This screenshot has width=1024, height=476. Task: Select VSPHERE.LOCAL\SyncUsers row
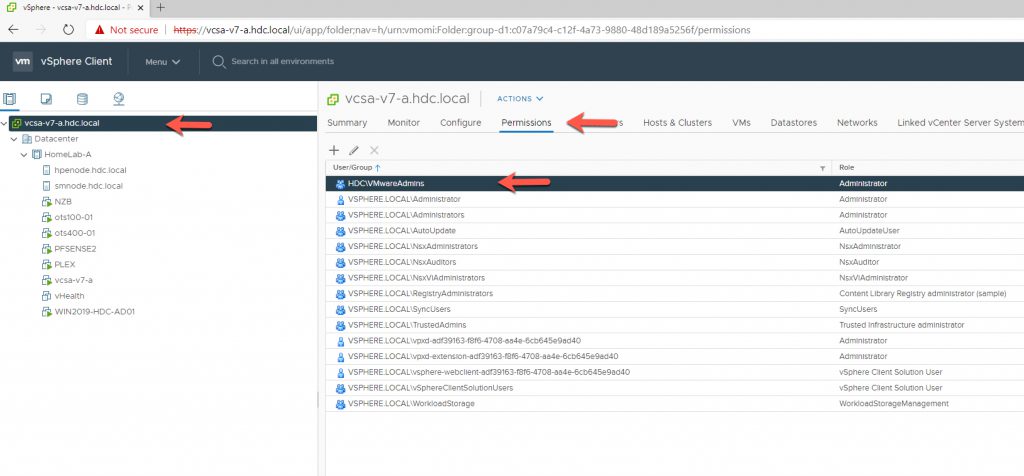pos(674,309)
